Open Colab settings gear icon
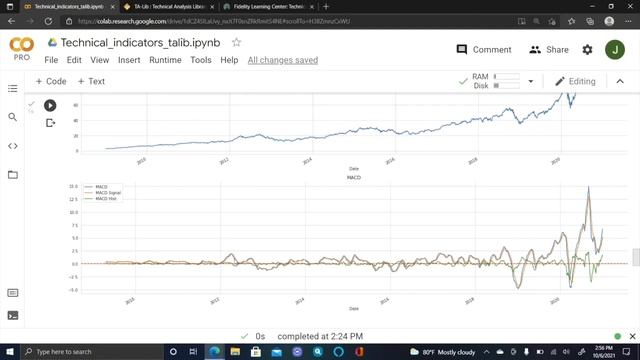The image size is (640, 360). pos(587,50)
